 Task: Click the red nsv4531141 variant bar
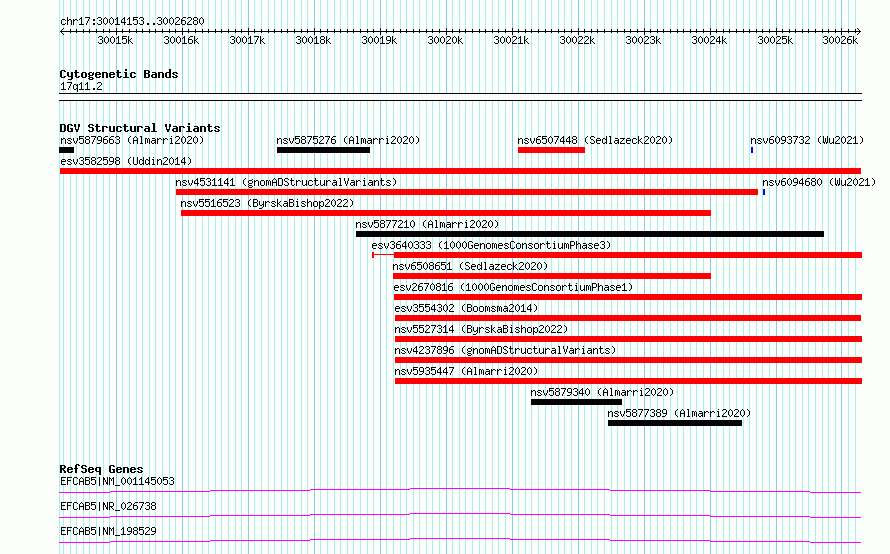click(x=467, y=192)
